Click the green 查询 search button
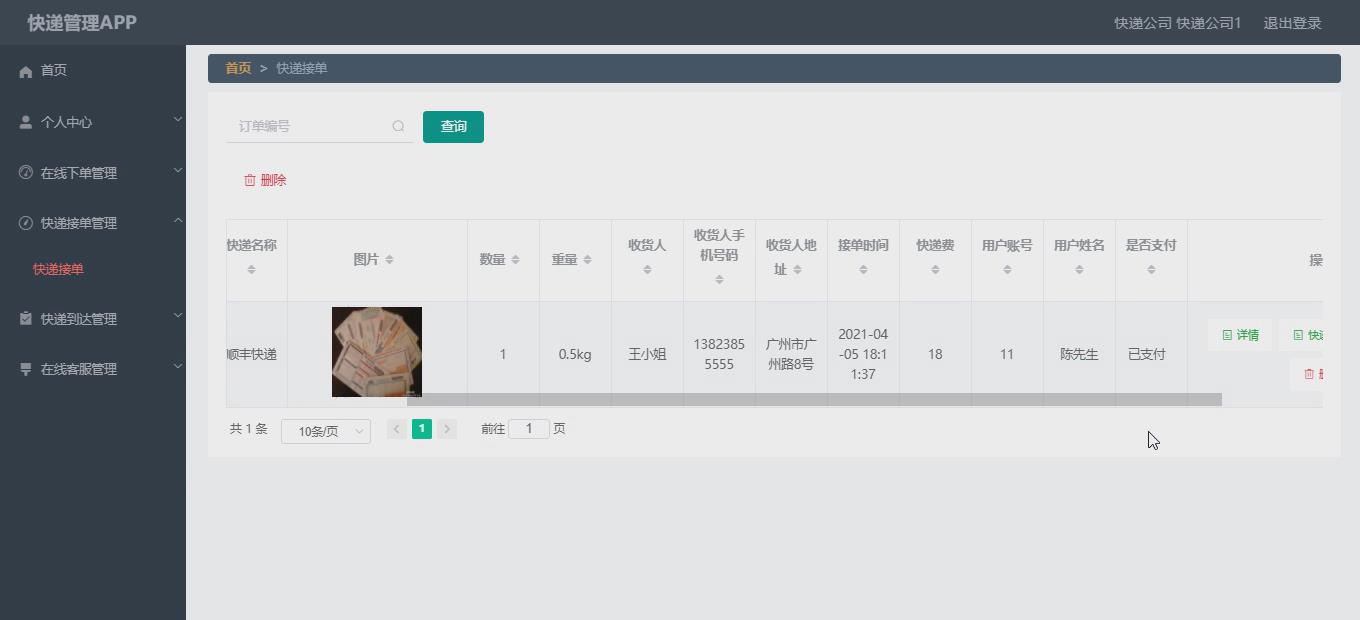 click(x=453, y=126)
